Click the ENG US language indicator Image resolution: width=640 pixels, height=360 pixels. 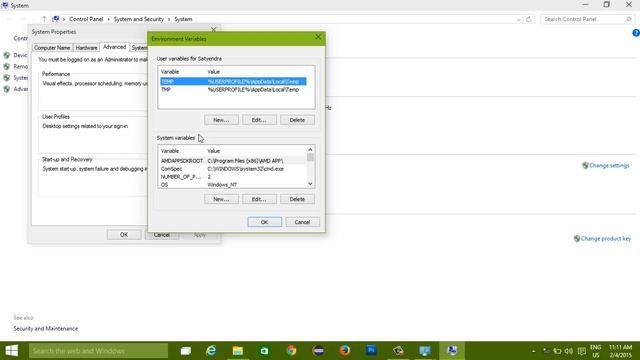596,351
